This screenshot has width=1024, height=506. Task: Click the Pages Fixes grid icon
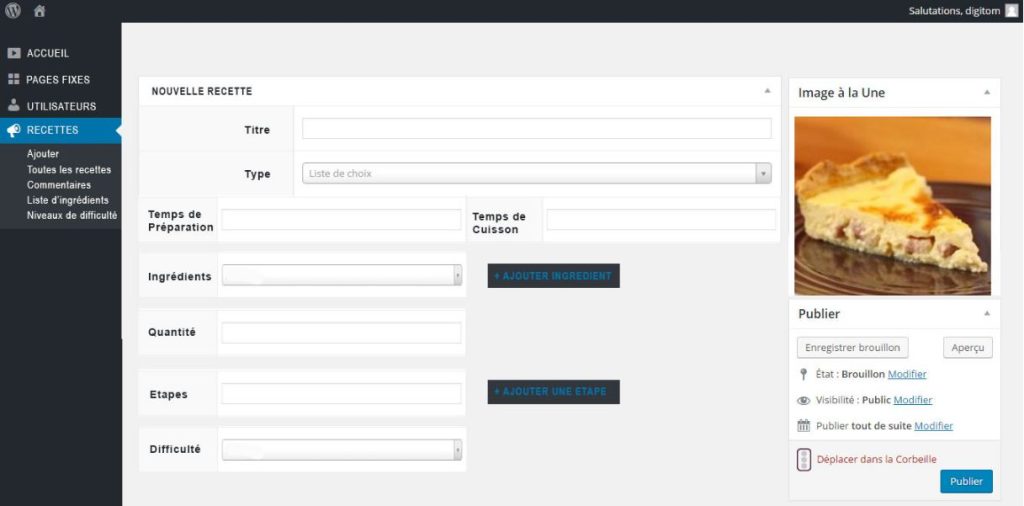tap(14, 79)
